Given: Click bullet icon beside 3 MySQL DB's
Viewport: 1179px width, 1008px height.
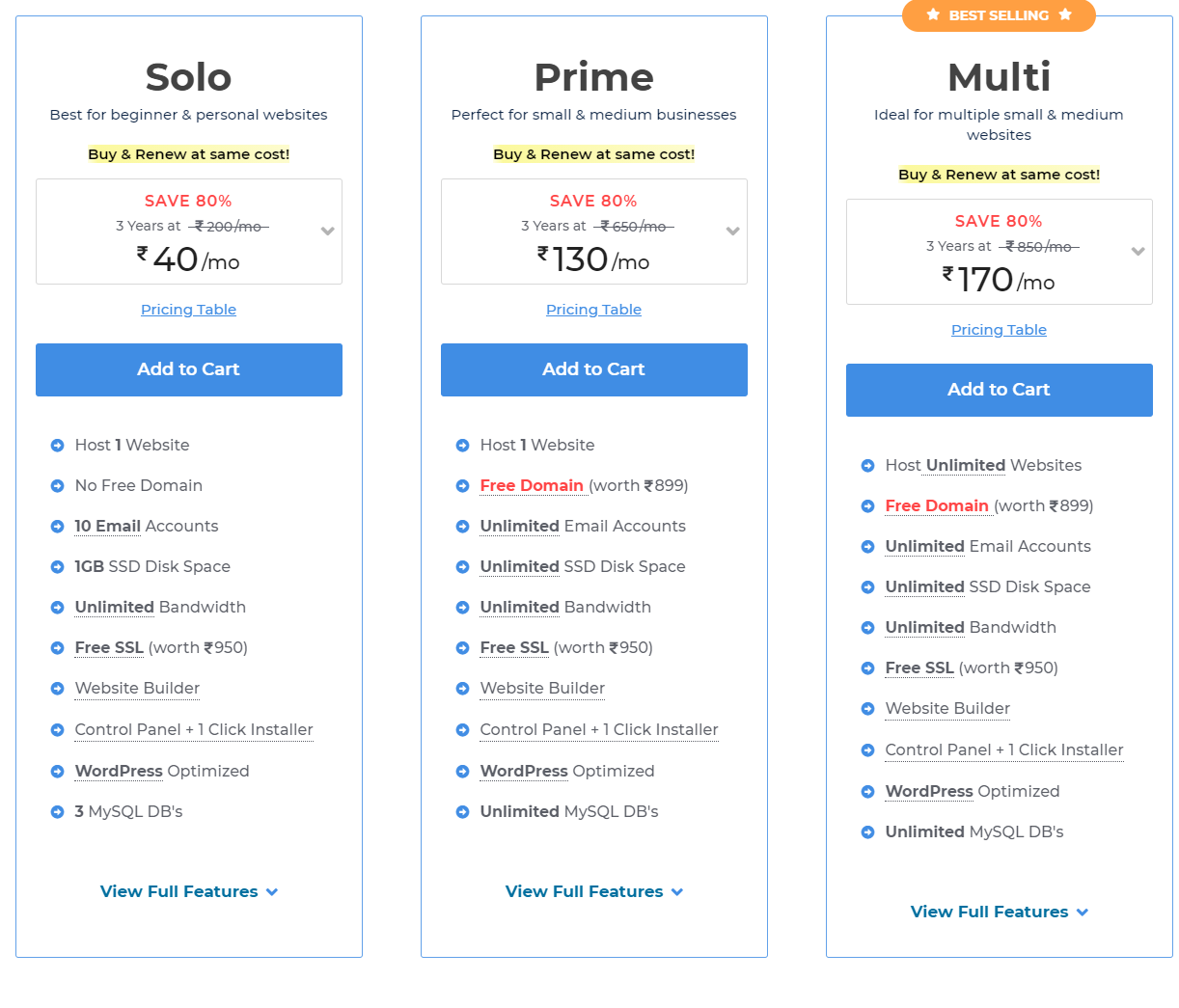Looking at the screenshot, I should (x=57, y=812).
